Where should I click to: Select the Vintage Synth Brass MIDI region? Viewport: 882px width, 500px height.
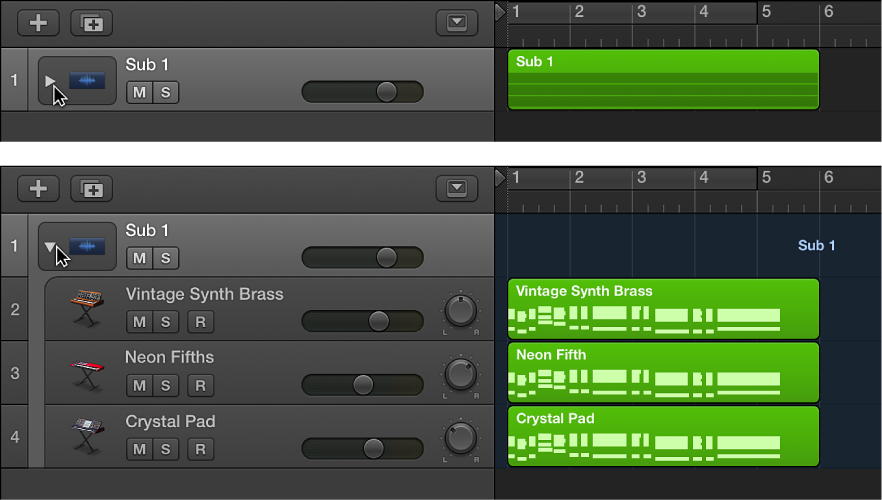click(x=663, y=309)
